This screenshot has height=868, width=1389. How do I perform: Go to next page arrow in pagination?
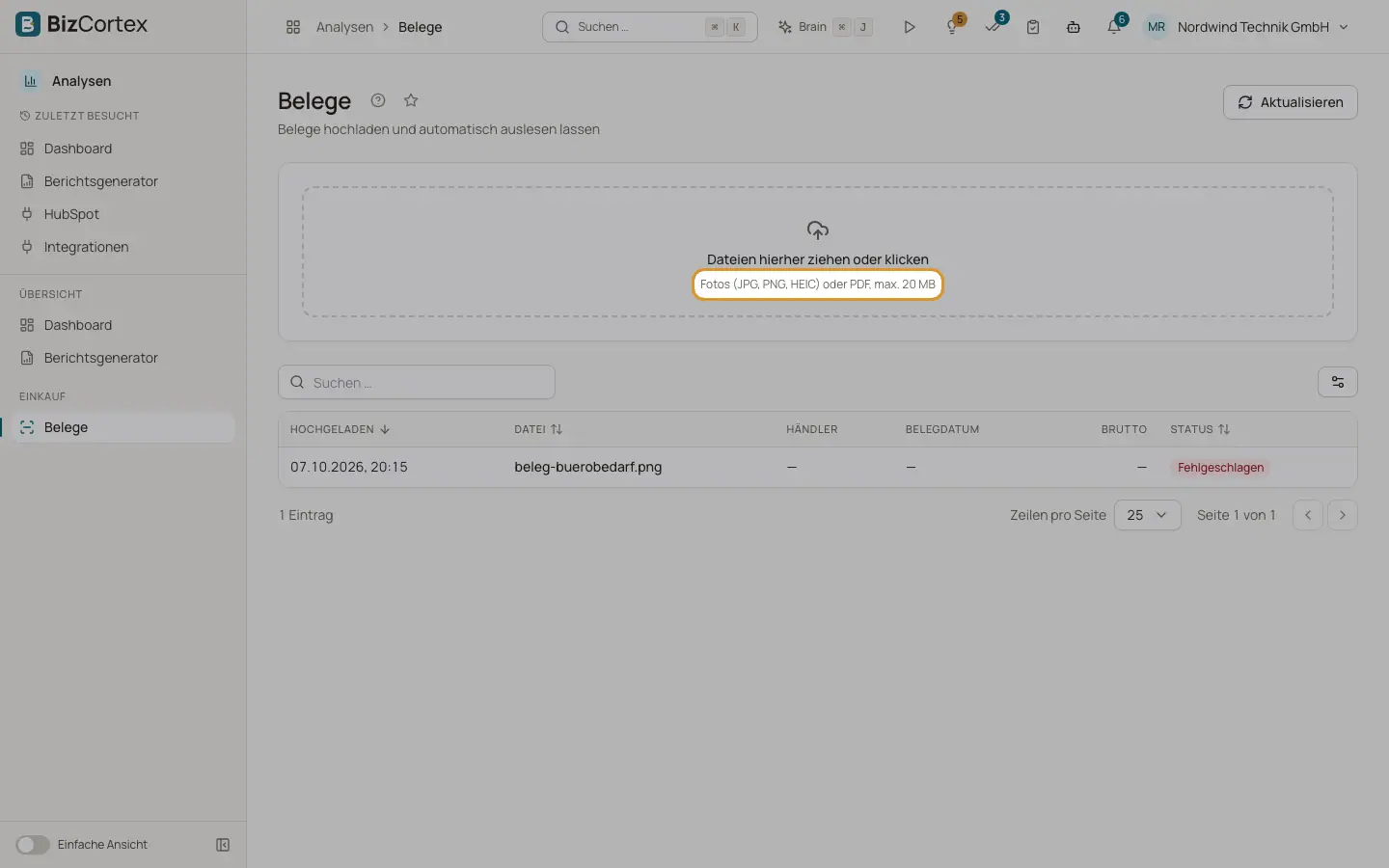[1343, 515]
